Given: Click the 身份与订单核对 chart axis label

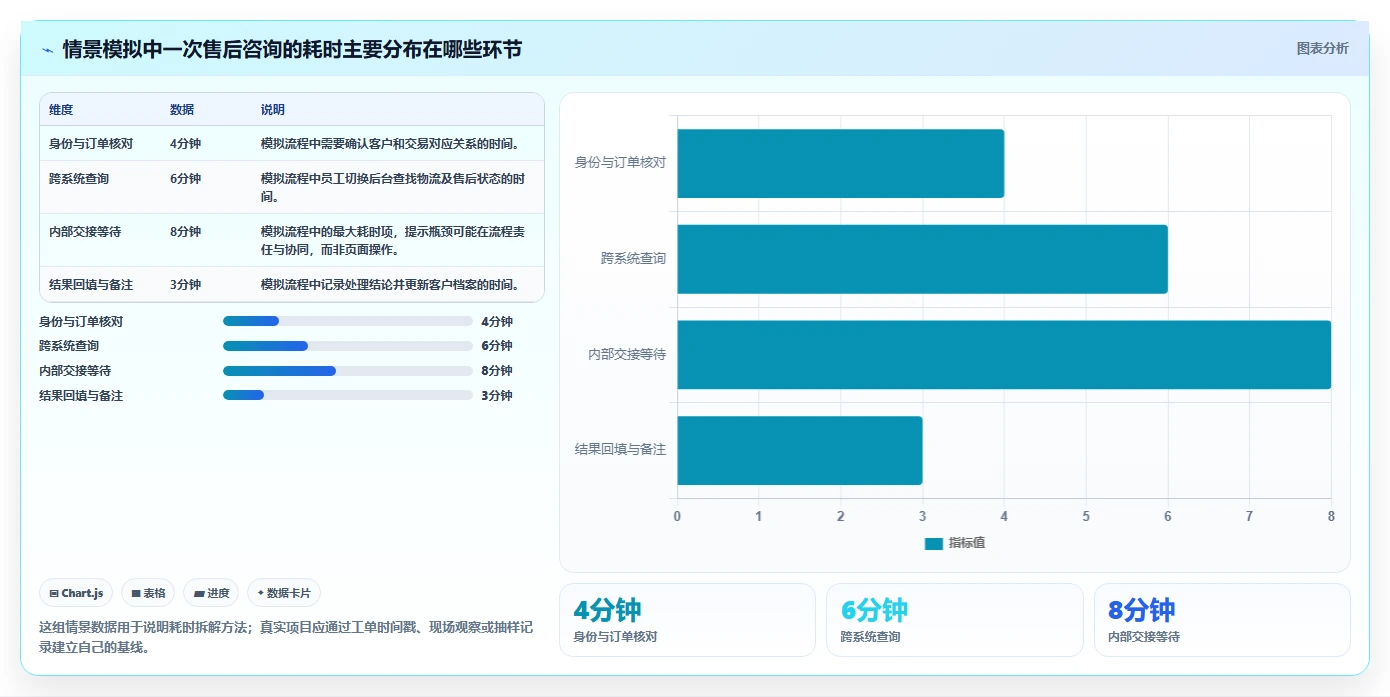Looking at the screenshot, I should click(x=620, y=162).
